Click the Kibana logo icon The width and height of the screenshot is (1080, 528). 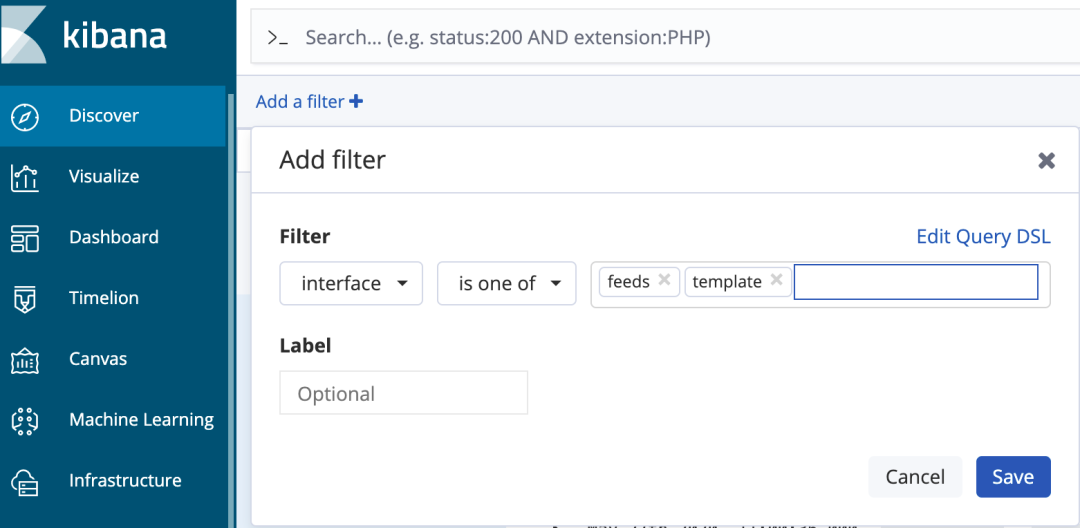23,33
